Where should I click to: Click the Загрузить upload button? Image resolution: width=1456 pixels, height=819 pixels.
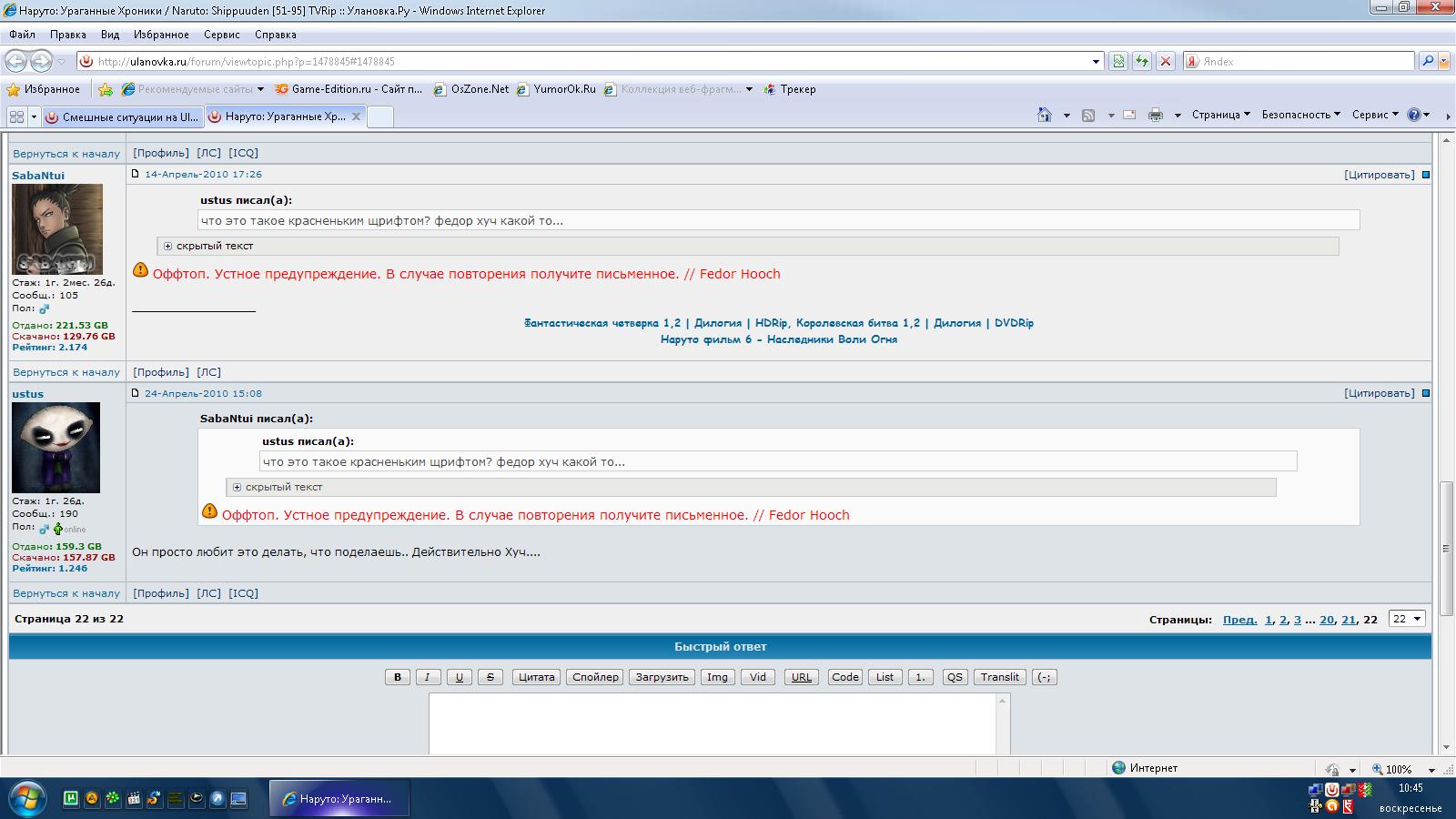[662, 677]
